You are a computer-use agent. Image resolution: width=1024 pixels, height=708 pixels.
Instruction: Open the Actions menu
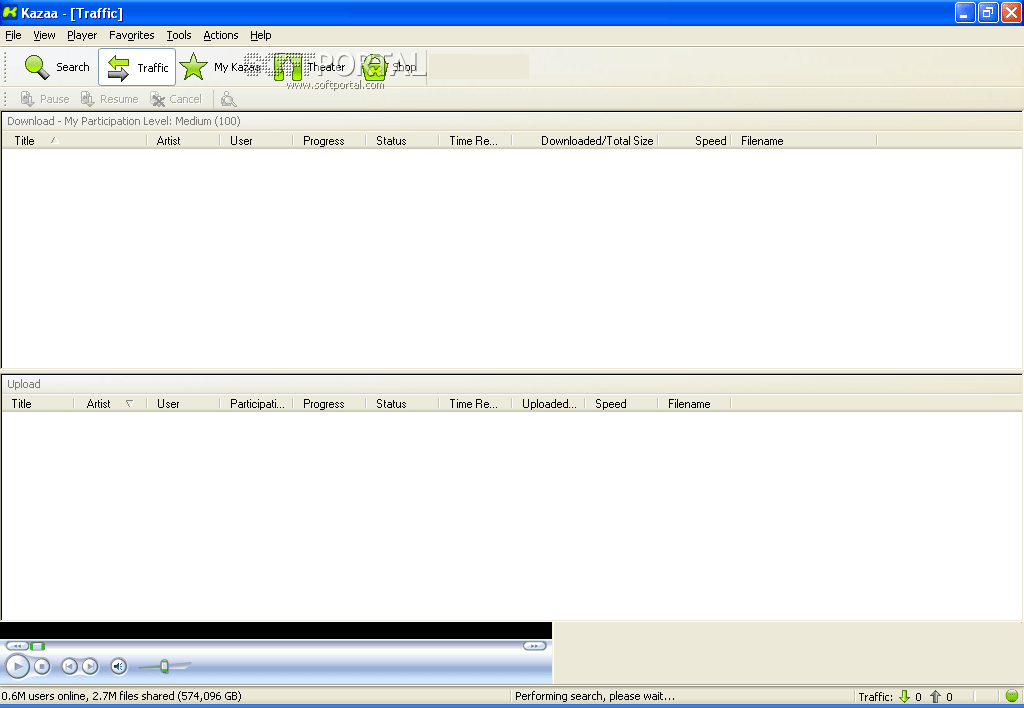pos(221,35)
